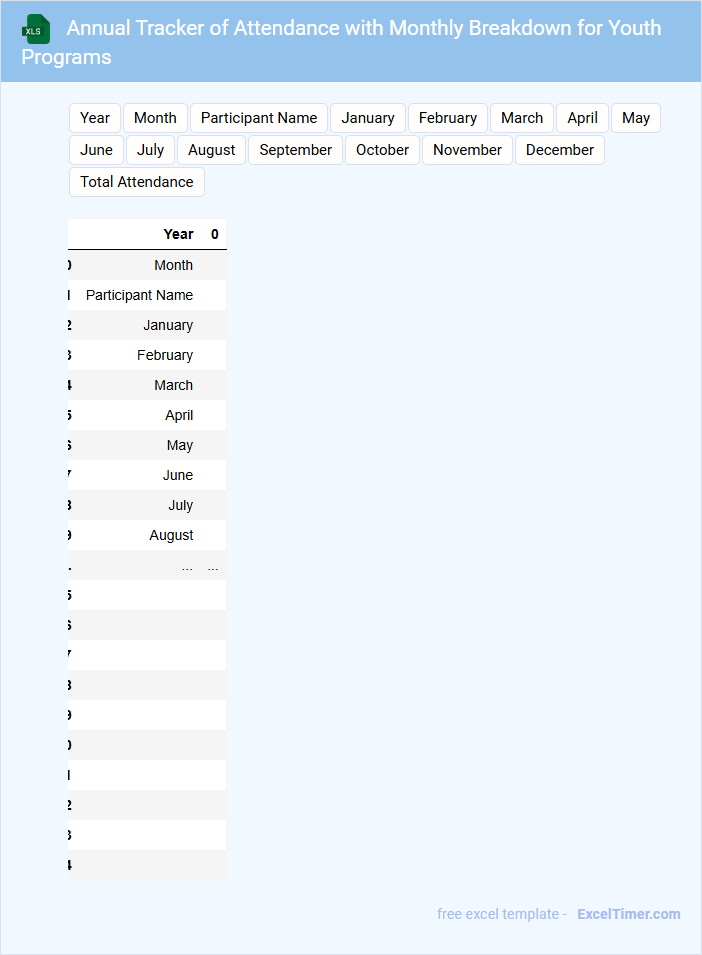The width and height of the screenshot is (702, 955).
Task: Click the Participant Name tag
Action: 259,118
